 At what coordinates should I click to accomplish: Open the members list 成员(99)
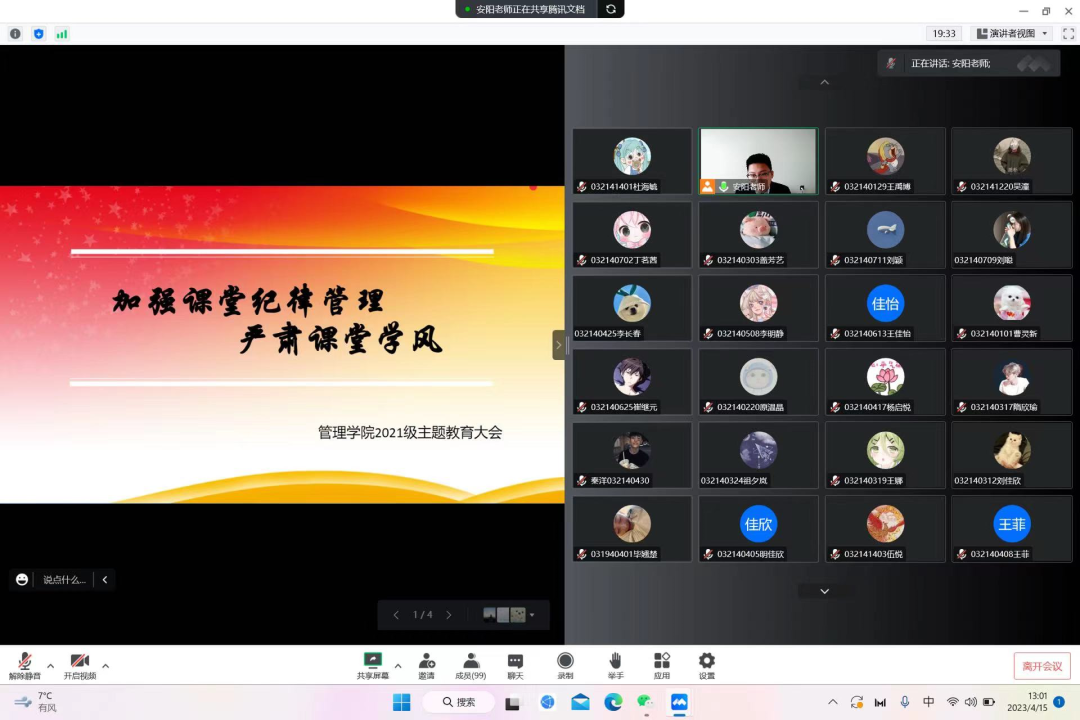[x=470, y=666]
